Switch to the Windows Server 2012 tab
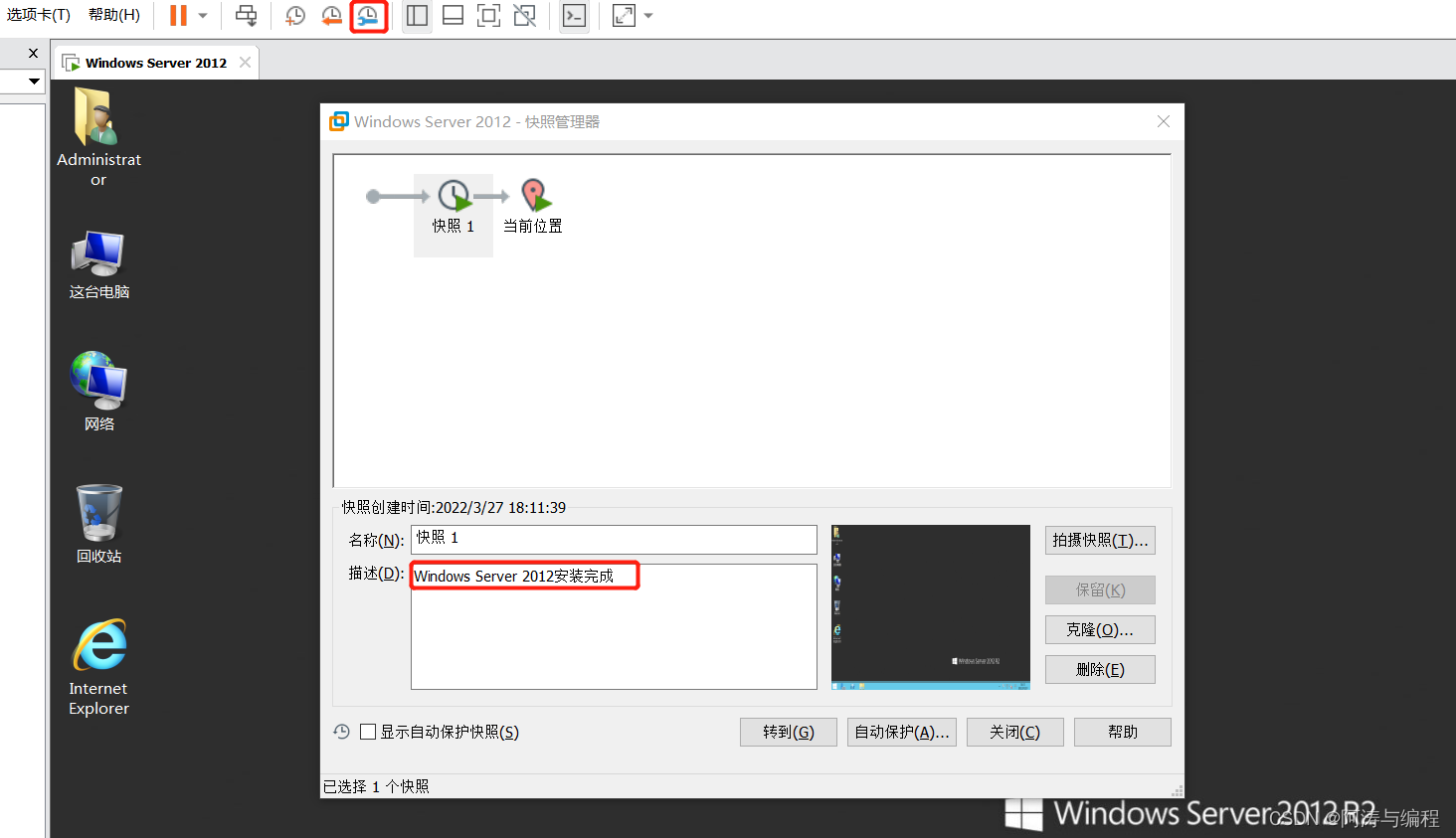The width and height of the screenshot is (1456, 838). pyautogui.click(x=154, y=62)
